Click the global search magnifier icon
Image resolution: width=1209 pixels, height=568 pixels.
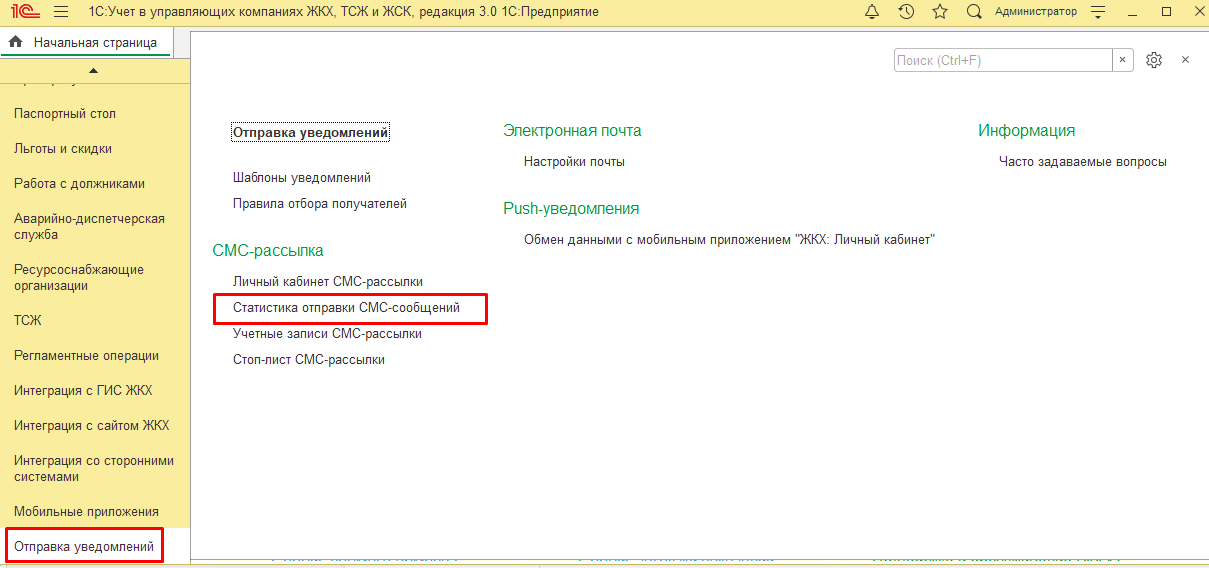pyautogui.click(x=974, y=12)
